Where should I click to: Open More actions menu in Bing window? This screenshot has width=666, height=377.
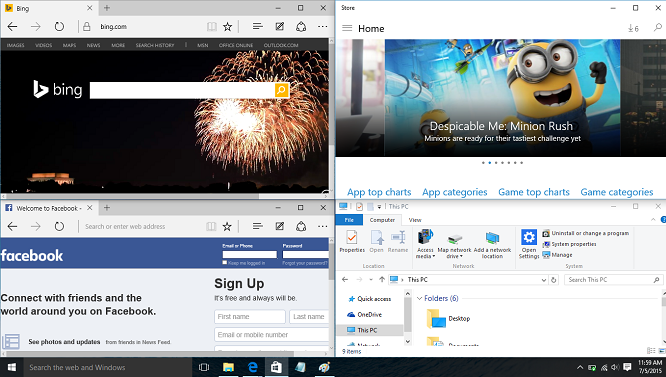click(323, 27)
